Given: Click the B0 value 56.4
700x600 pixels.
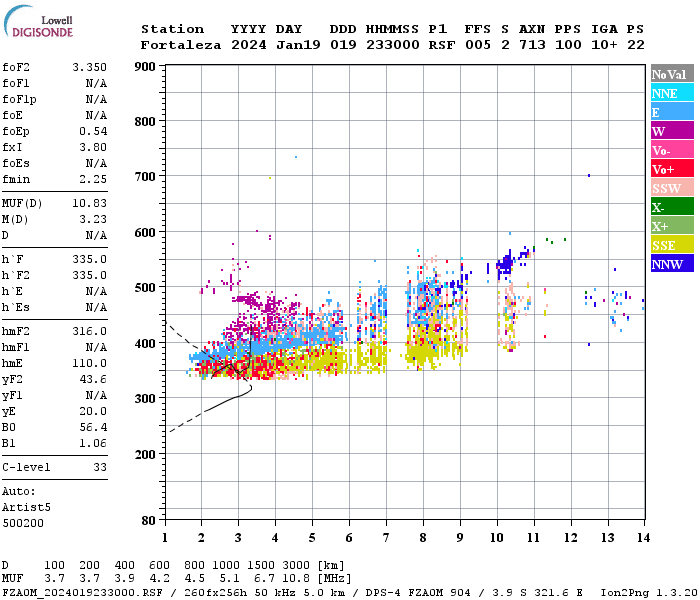Looking at the screenshot, I should 93,427.
